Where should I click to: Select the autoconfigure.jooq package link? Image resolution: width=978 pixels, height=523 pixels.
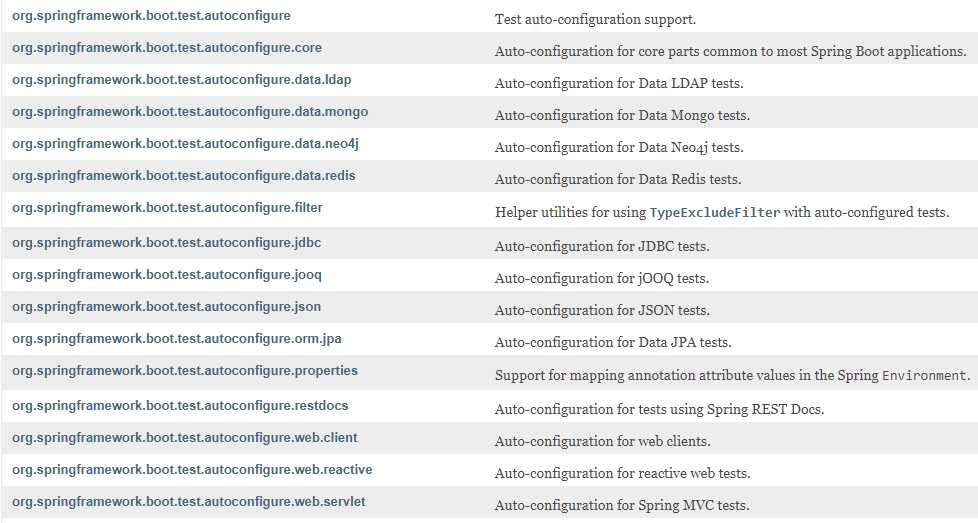[167, 275]
